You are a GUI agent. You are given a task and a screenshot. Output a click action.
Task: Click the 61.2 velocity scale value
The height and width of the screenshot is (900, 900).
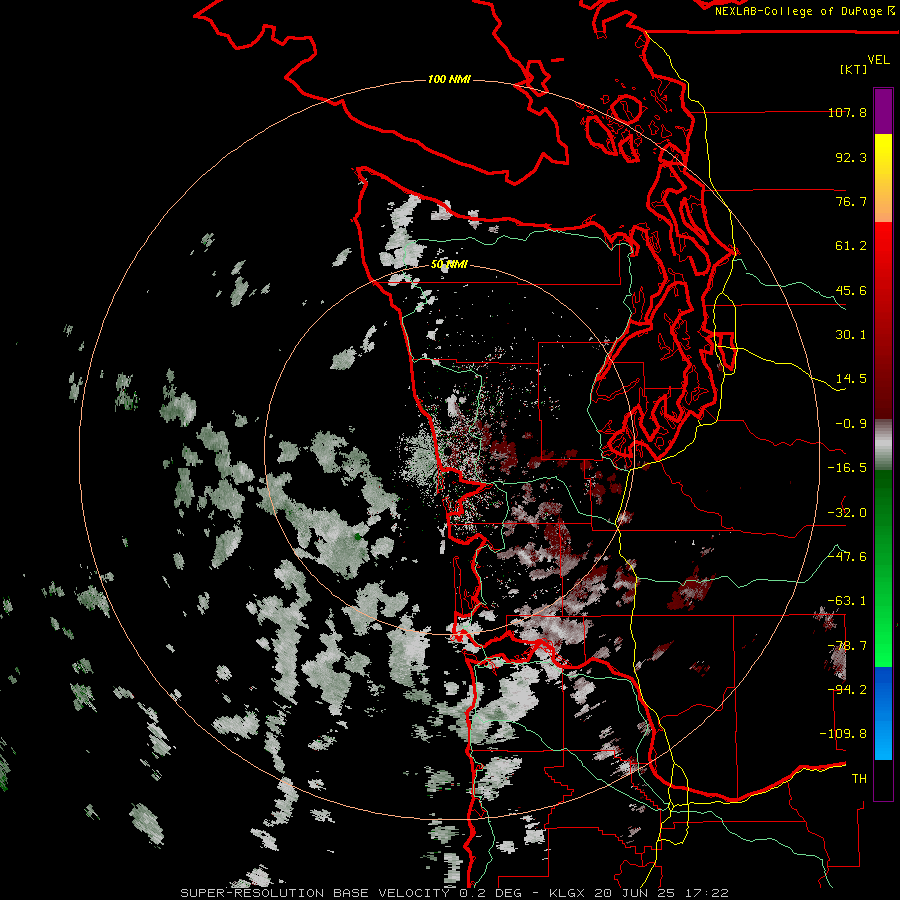851,246
